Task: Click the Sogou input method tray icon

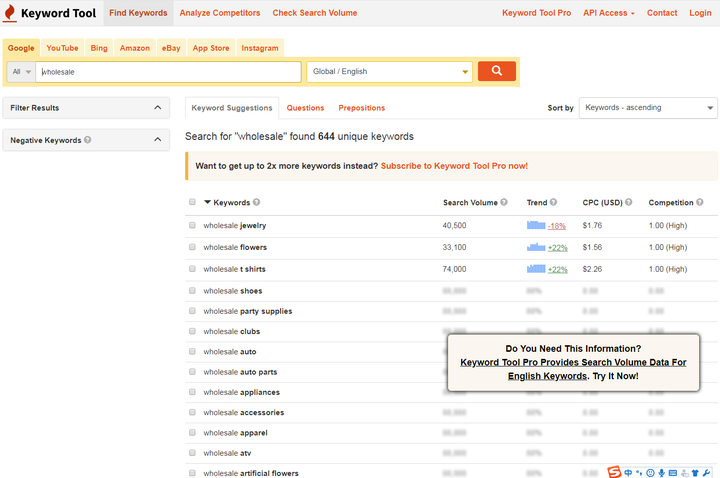Action: point(614,472)
